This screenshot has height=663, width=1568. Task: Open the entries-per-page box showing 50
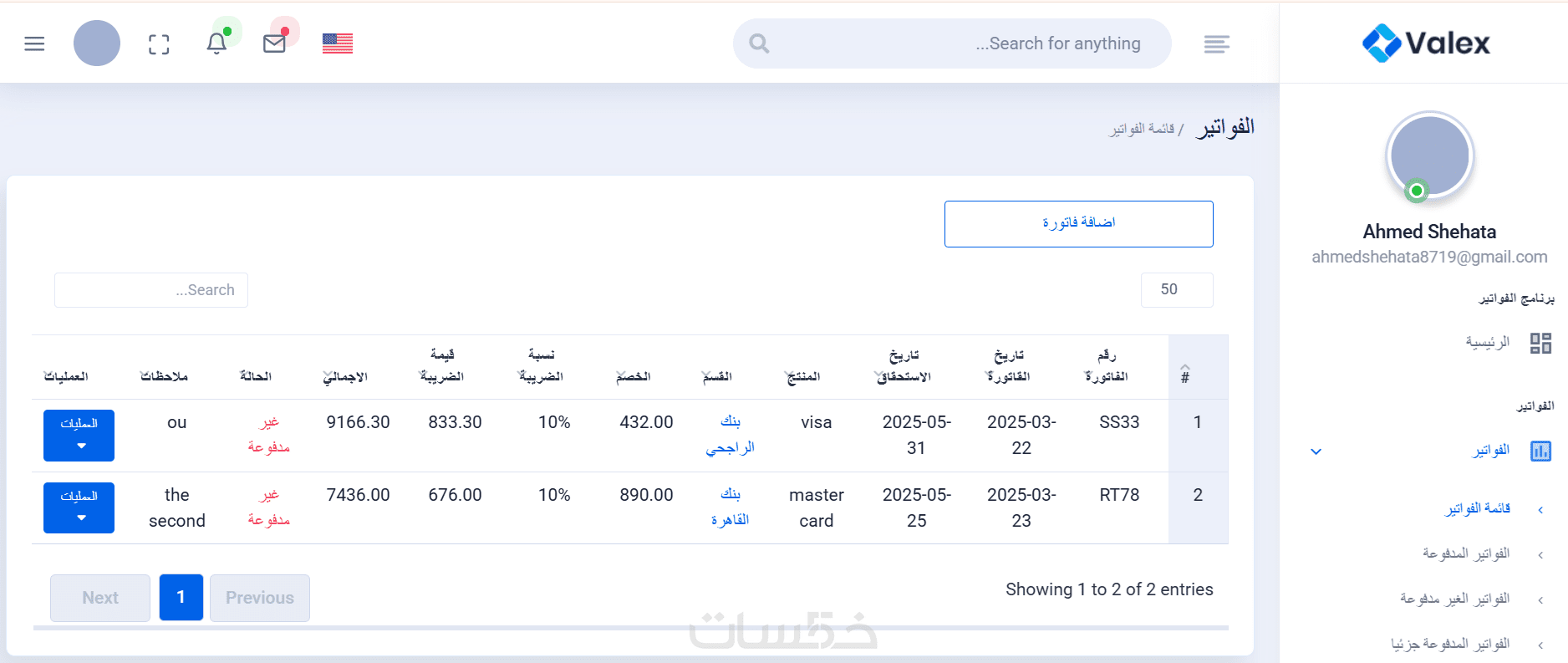click(1176, 290)
